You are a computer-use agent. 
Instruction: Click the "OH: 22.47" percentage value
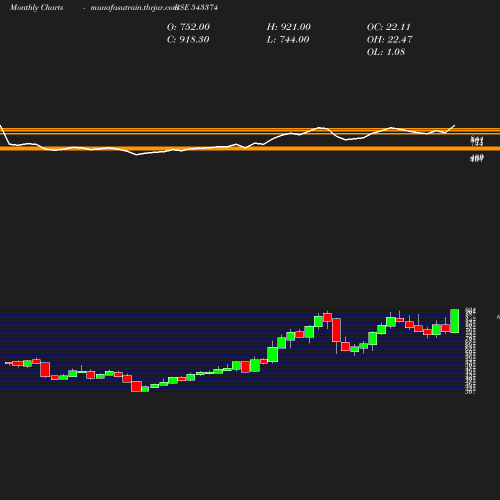pyautogui.click(x=390, y=40)
